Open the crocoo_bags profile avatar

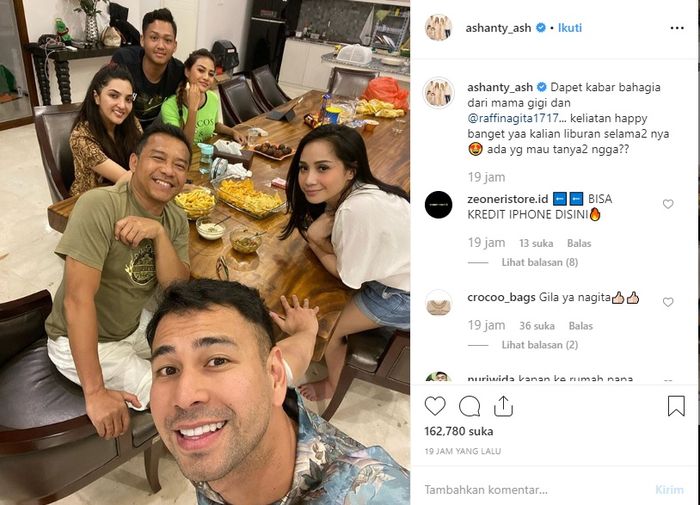[438, 303]
